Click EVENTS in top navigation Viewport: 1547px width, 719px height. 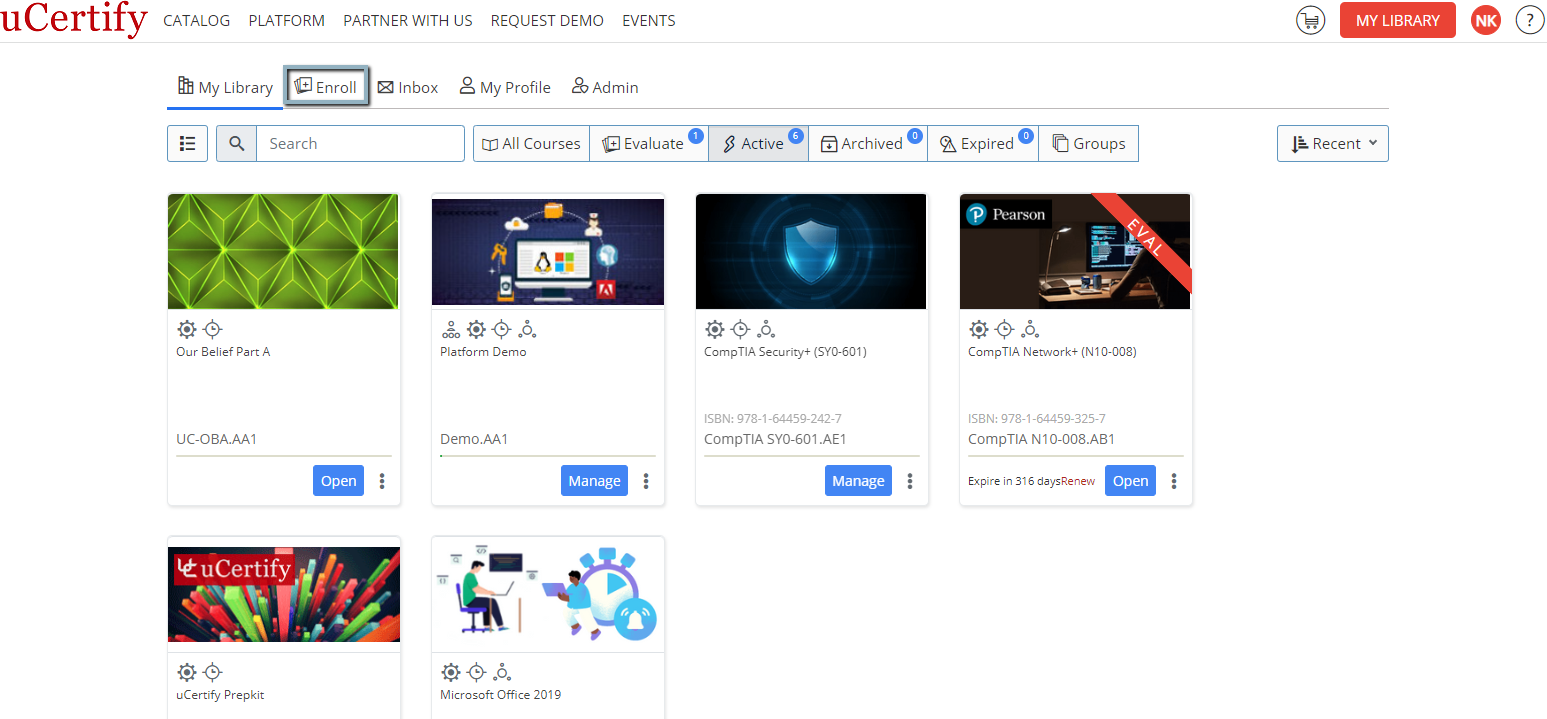pyautogui.click(x=649, y=20)
